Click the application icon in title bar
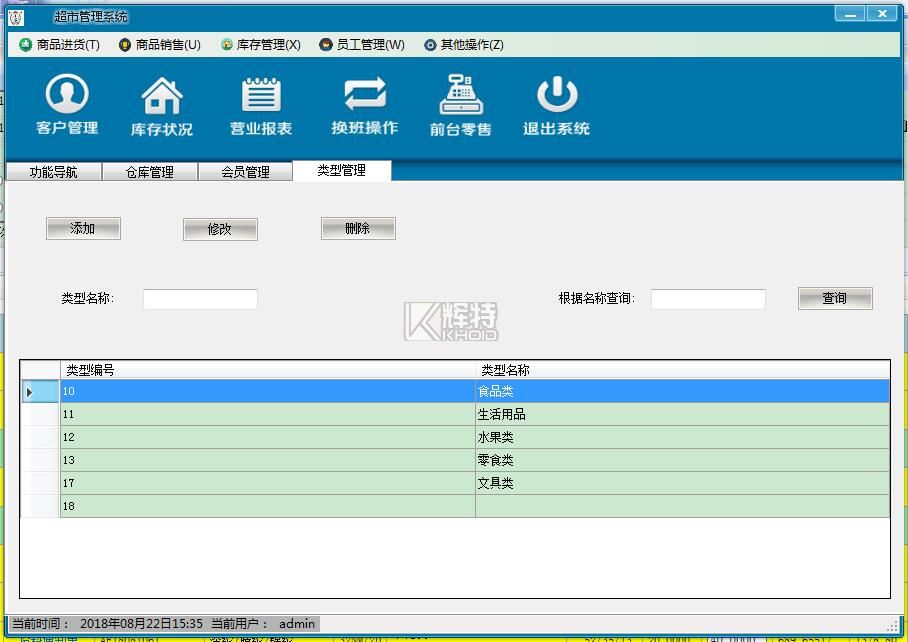Viewport: 908px width, 642px height. (16, 16)
